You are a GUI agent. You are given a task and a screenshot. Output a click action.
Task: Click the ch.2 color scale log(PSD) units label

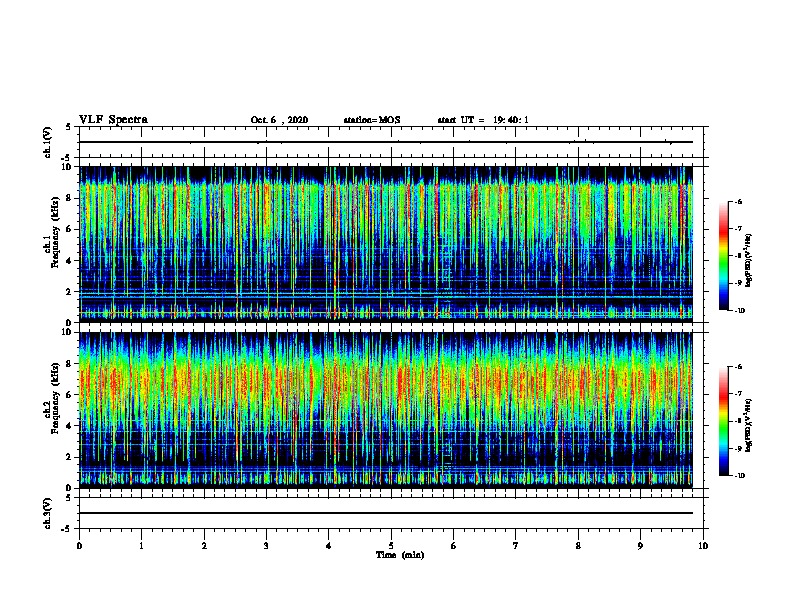749,426
